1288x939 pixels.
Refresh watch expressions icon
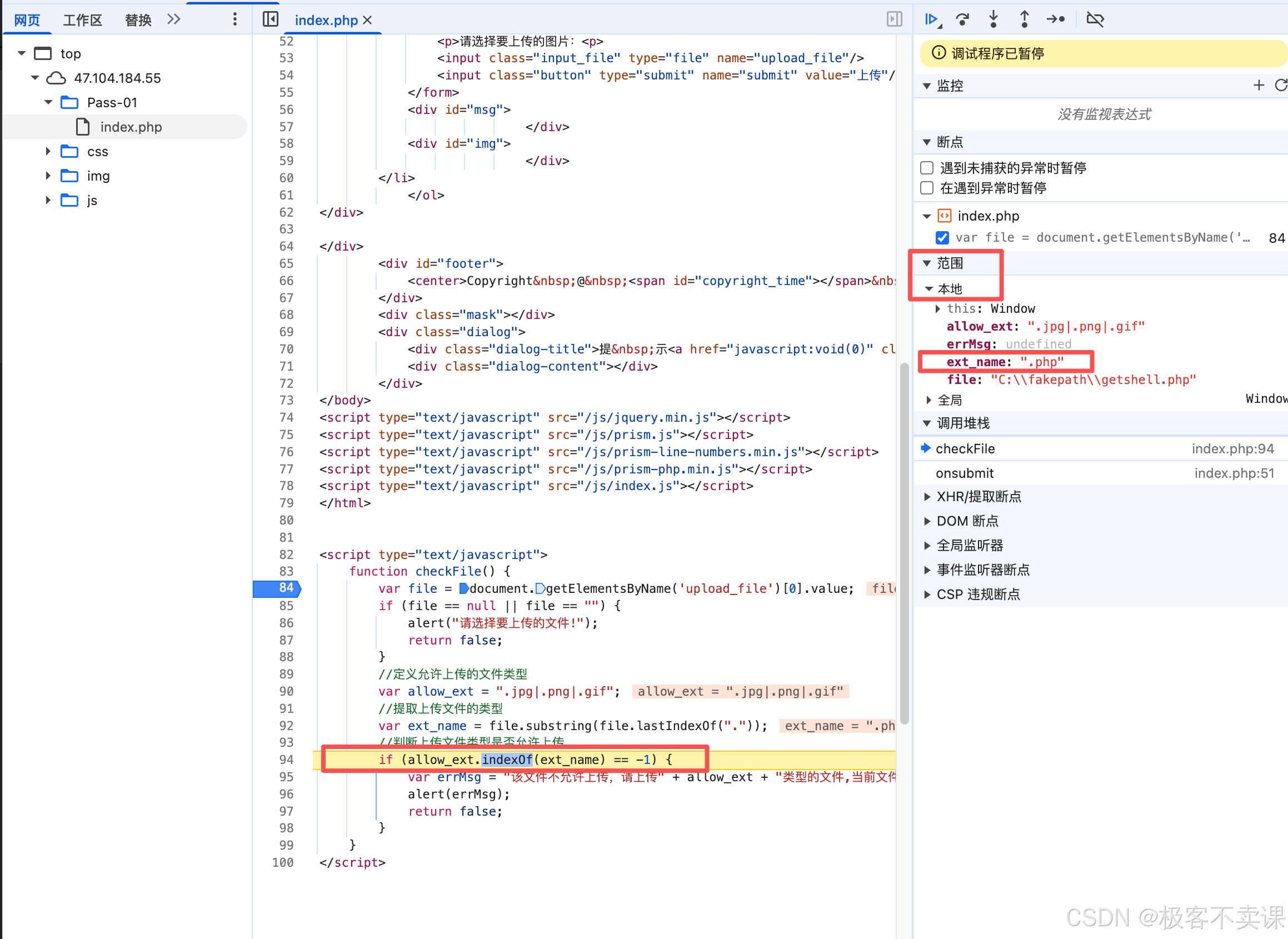[x=1281, y=85]
